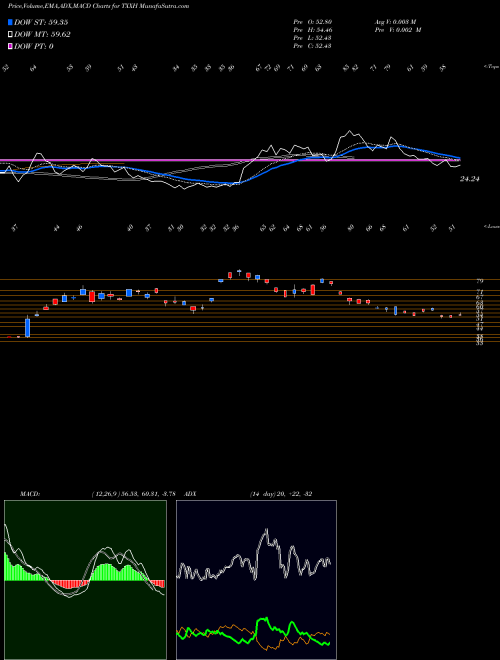Image resolution: width=500 pixels, height=660 pixels.
Task: Click the red negative MACD histogram bars
Action: pyautogui.click(x=67, y=584)
